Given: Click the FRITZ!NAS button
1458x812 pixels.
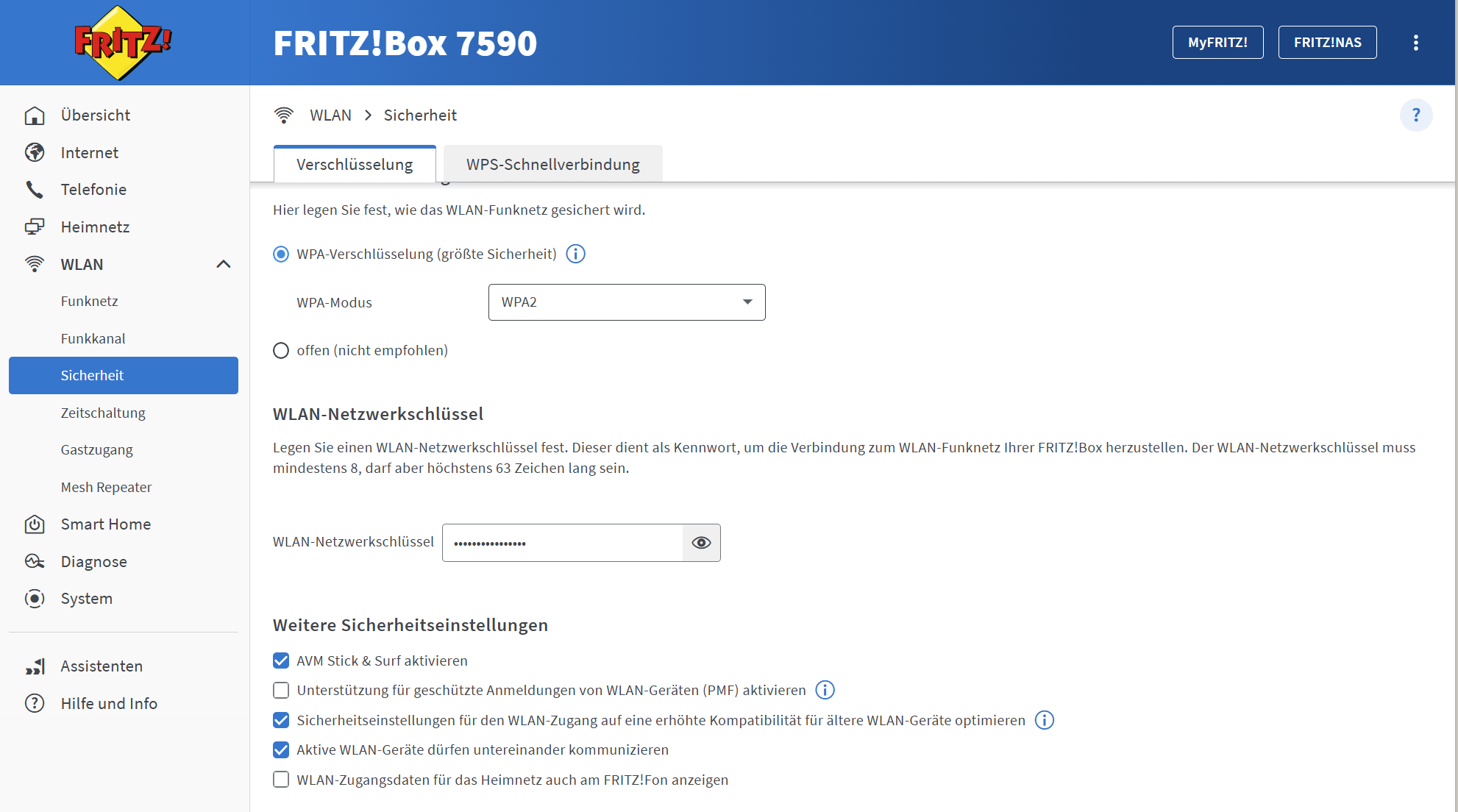Looking at the screenshot, I should [x=1327, y=43].
